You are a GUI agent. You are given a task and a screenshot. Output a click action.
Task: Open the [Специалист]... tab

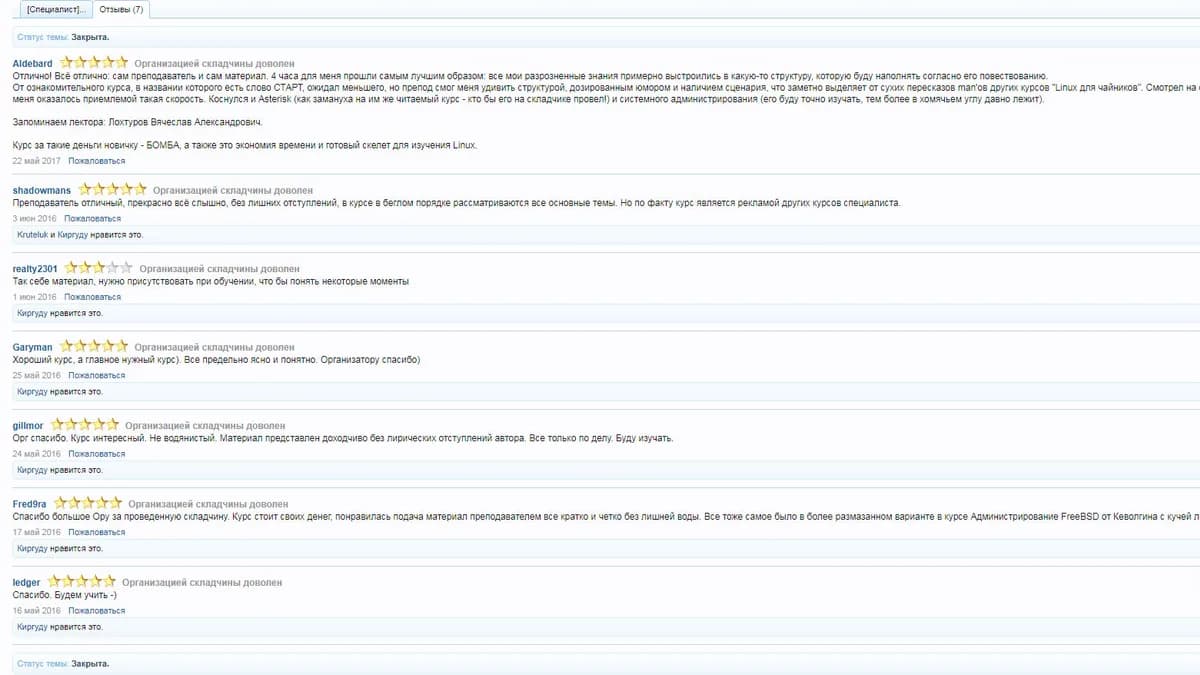pos(56,9)
